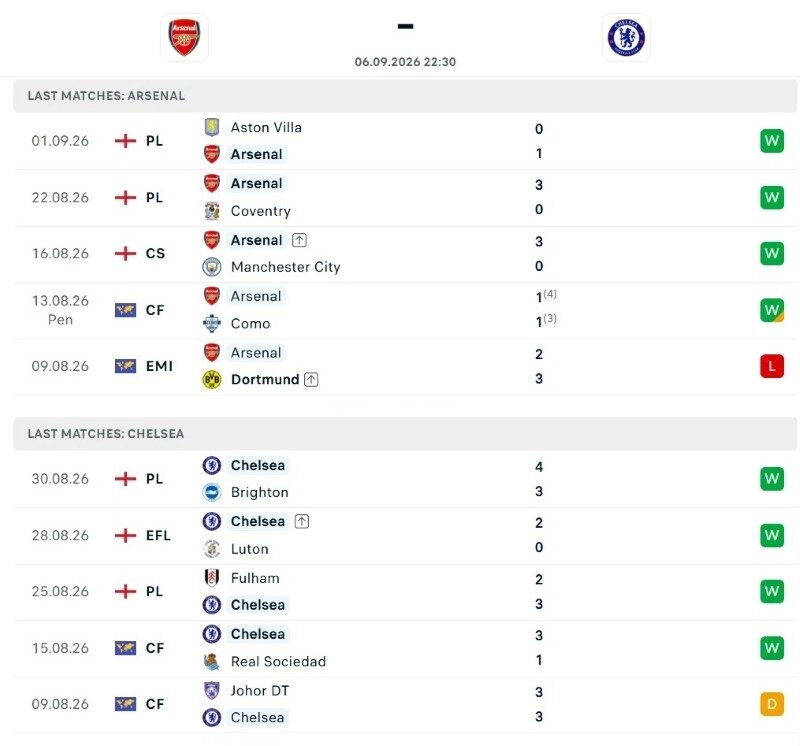
Task: Click the W badge for the penalty win over Como
Action: (771, 310)
